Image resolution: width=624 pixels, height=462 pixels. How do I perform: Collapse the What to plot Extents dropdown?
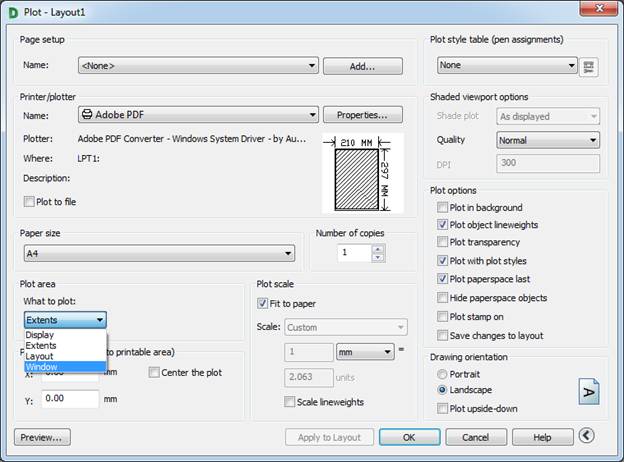65,320
